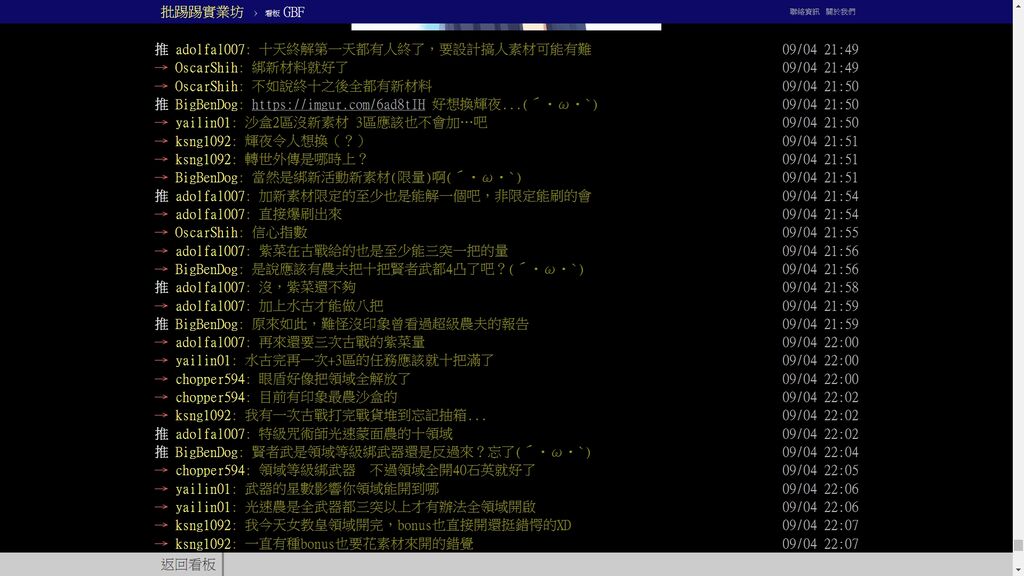
Task: Click comment '不如說終十之後全都有新材料'
Action: tap(342, 86)
